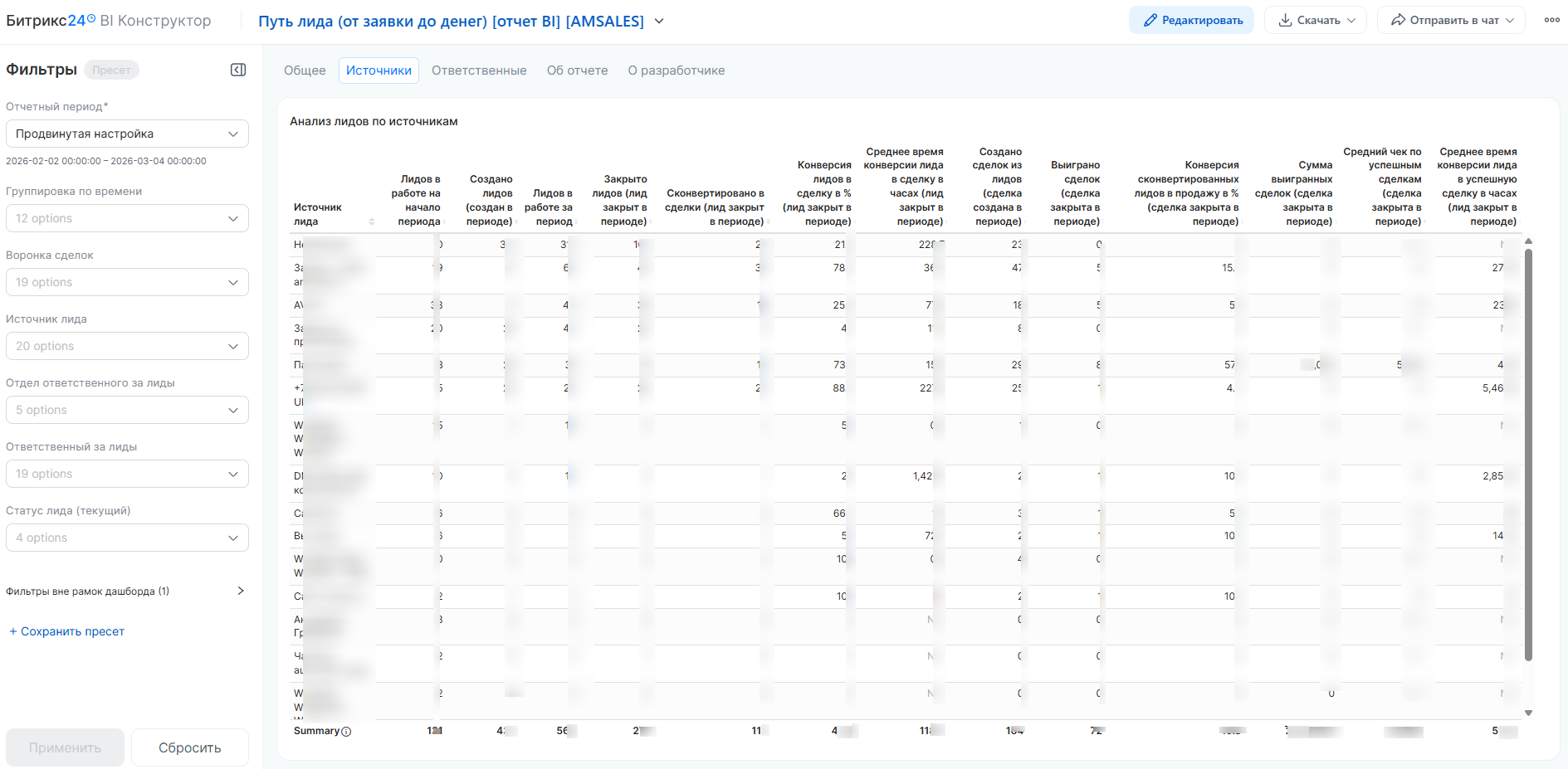
Task: Click the Сбросить button
Action: click(189, 747)
